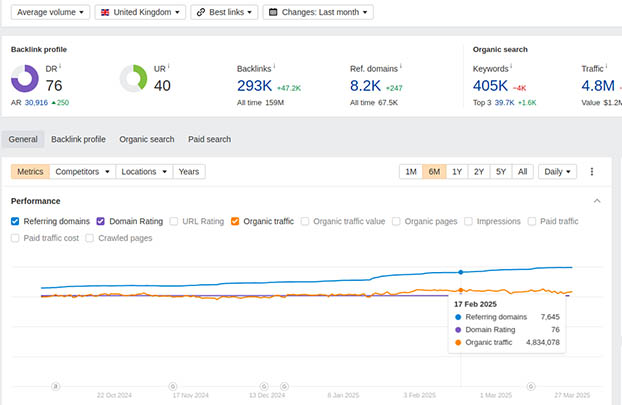Enable the URL Rating checkbox

point(175,221)
